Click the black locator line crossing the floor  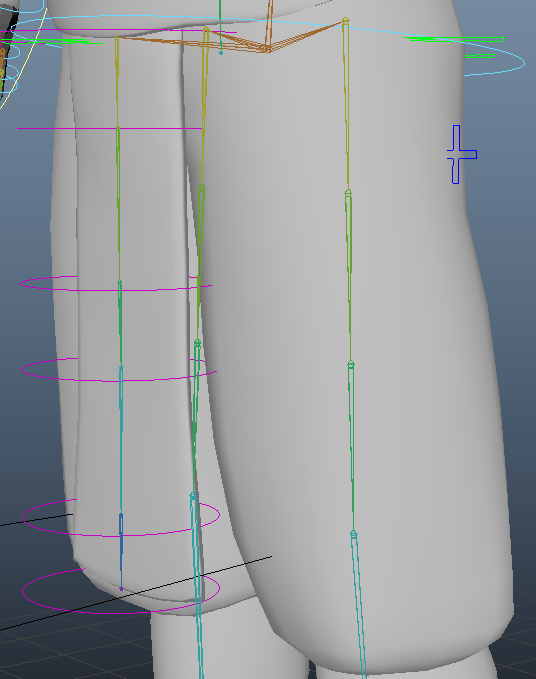coord(136,592)
